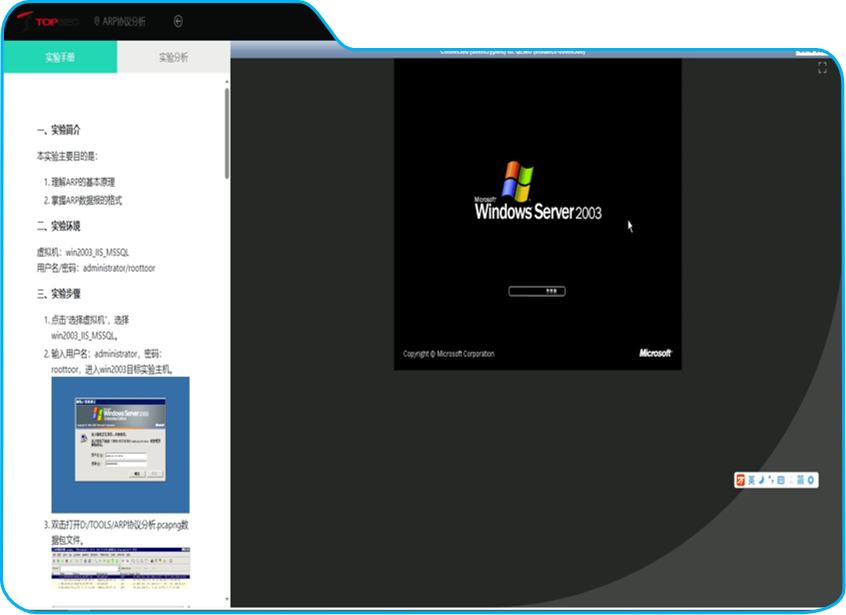Toggle the punctuation mode icon in IME bar
This screenshot has height=615, width=846.
tap(770, 480)
